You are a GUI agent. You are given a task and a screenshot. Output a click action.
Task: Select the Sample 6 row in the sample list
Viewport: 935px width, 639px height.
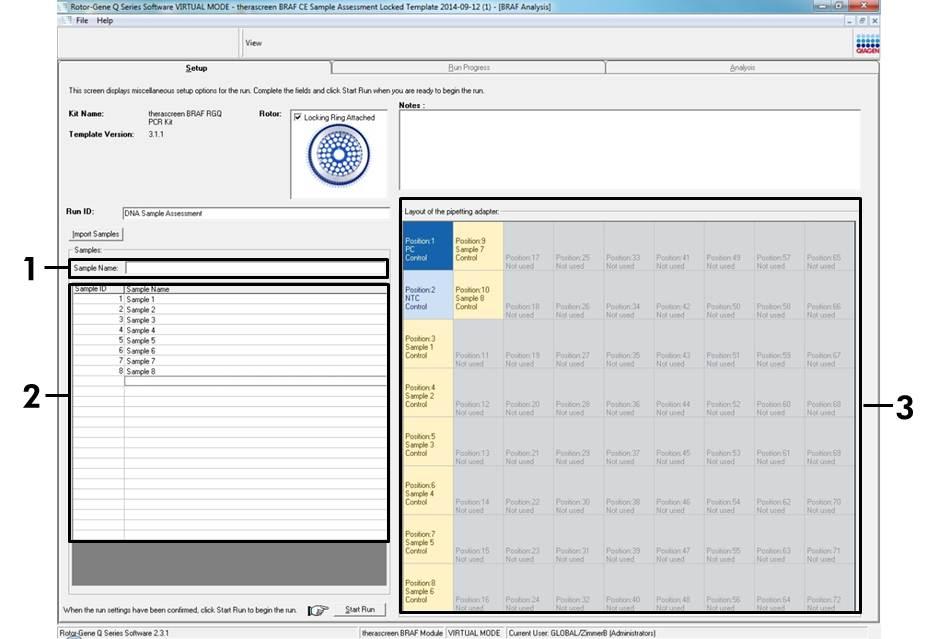[x=230, y=351]
